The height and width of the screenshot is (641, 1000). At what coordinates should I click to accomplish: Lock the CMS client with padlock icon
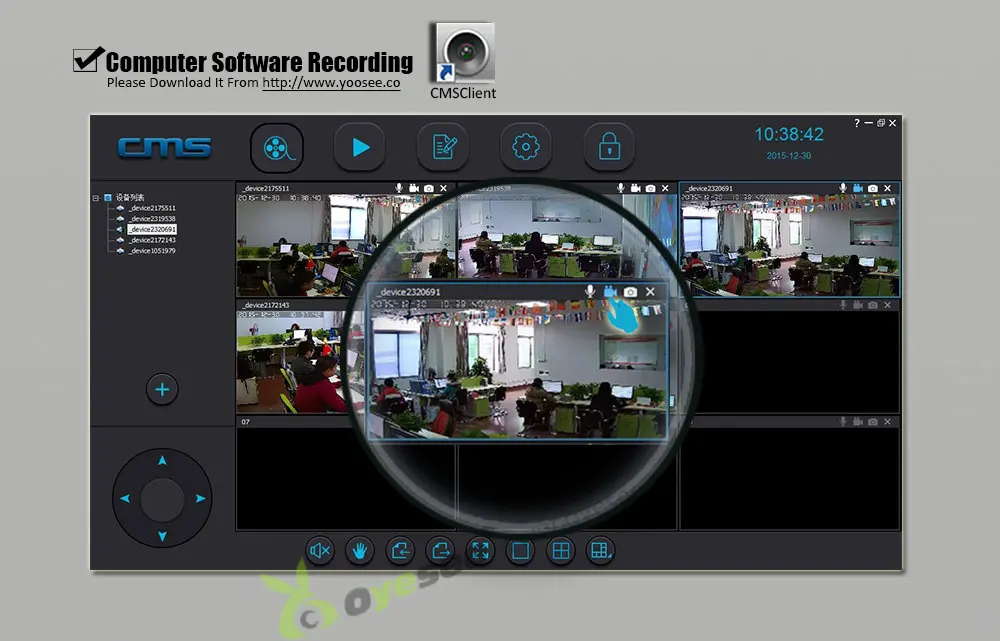point(609,147)
